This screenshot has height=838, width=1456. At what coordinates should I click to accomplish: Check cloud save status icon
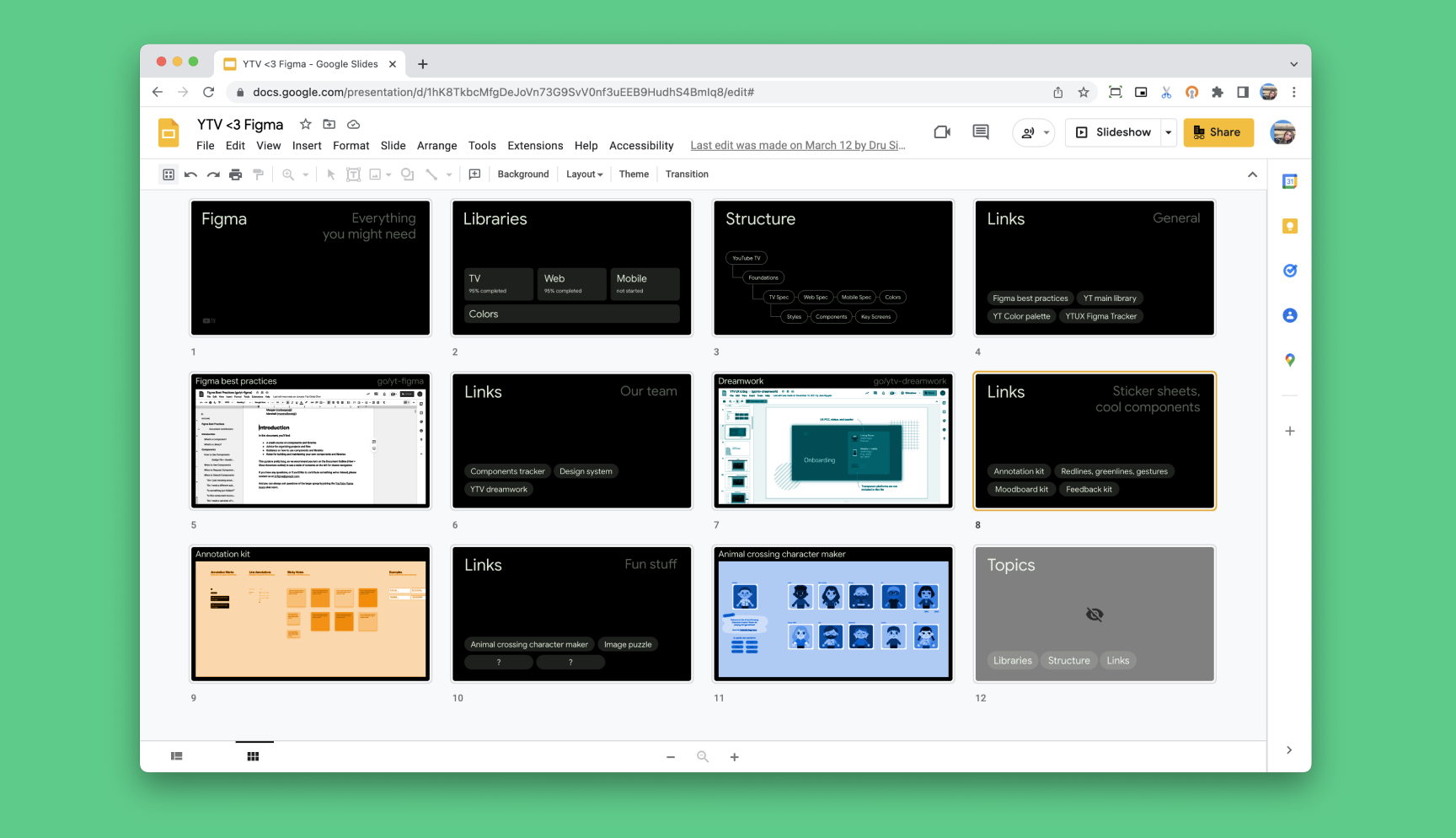(354, 124)
